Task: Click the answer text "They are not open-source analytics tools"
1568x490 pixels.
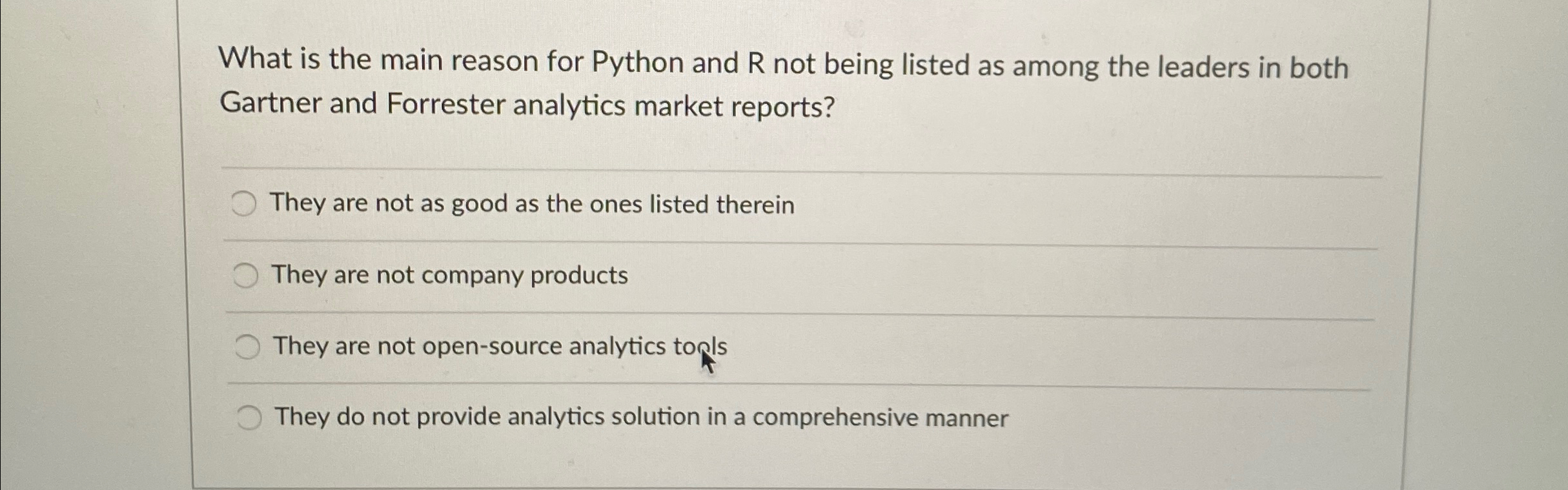Action: pos(500,347)
